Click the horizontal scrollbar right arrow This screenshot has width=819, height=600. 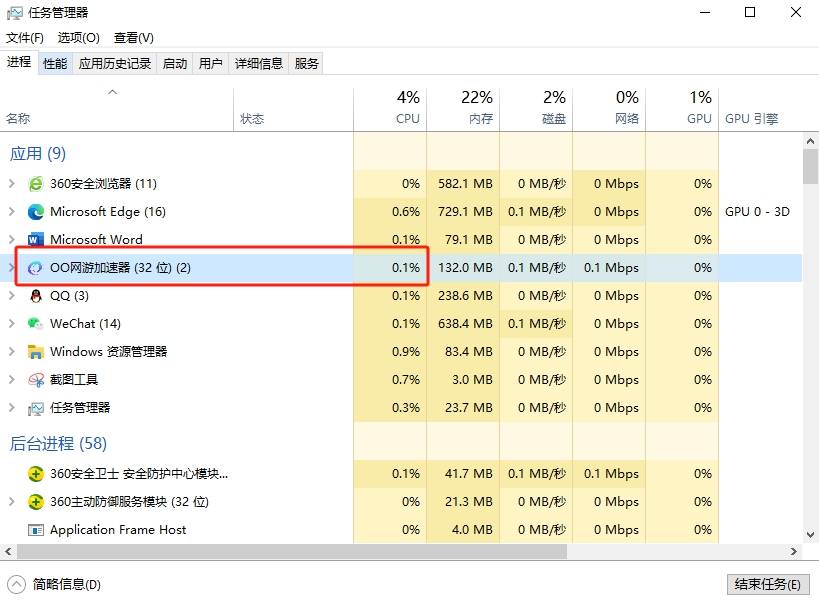tap(794, 551)
